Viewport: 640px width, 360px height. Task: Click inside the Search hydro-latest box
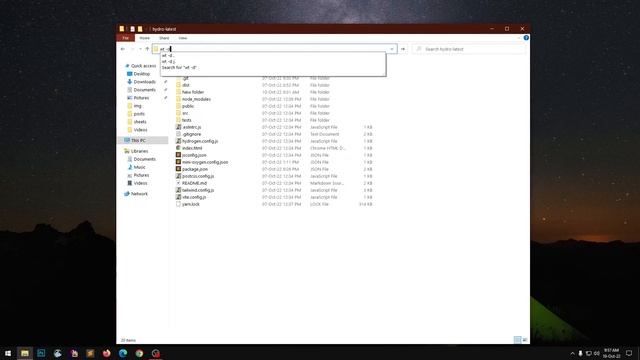pyautogui.click(x=469, y=49)
